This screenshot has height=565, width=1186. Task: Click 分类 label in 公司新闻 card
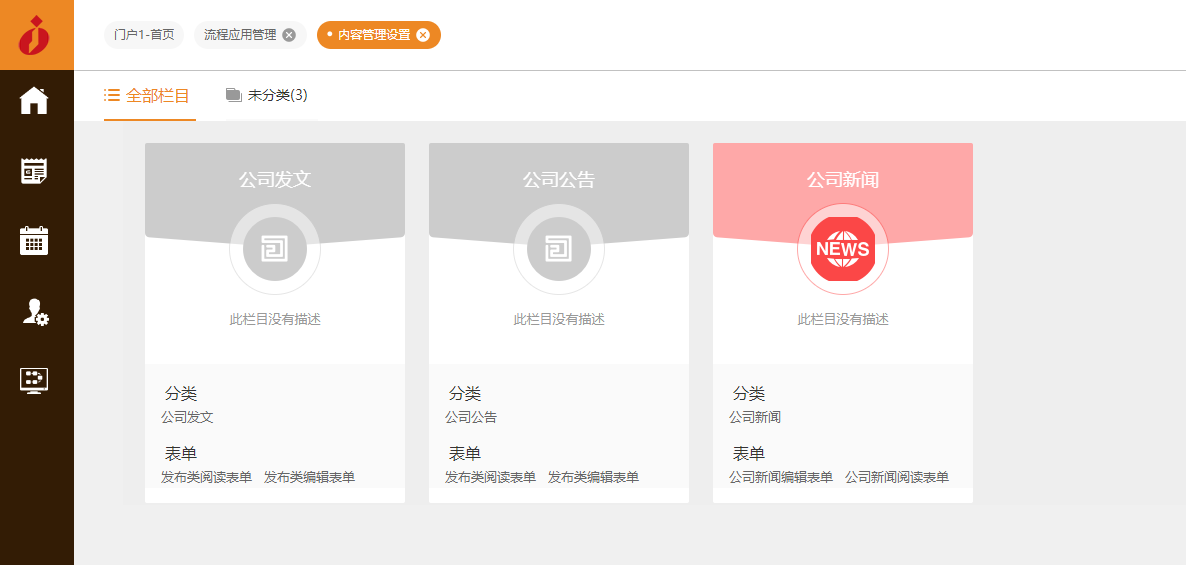tap(749, 393)
